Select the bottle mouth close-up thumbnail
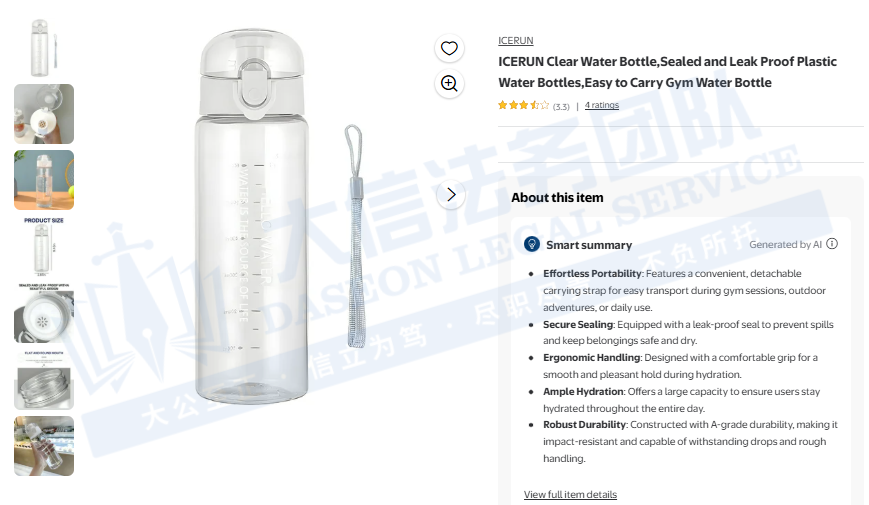869x505 pixels. [44, 379]
